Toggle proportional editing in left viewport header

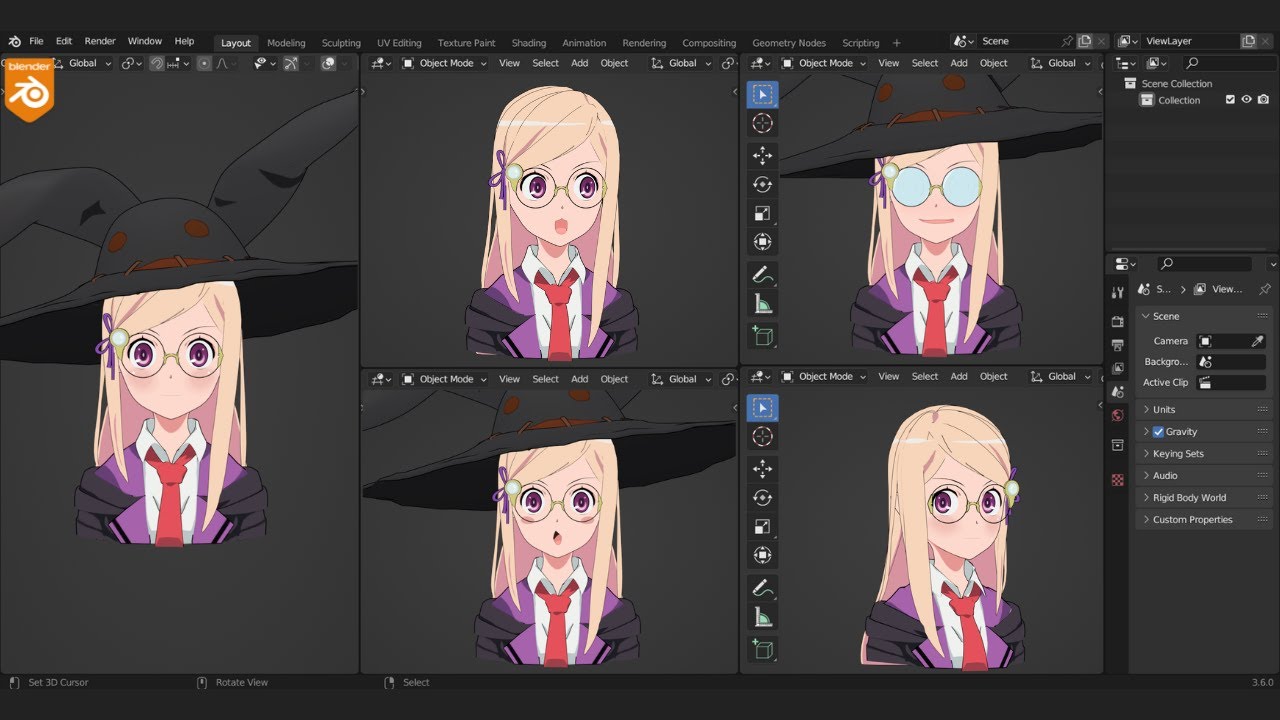[204, 63]
